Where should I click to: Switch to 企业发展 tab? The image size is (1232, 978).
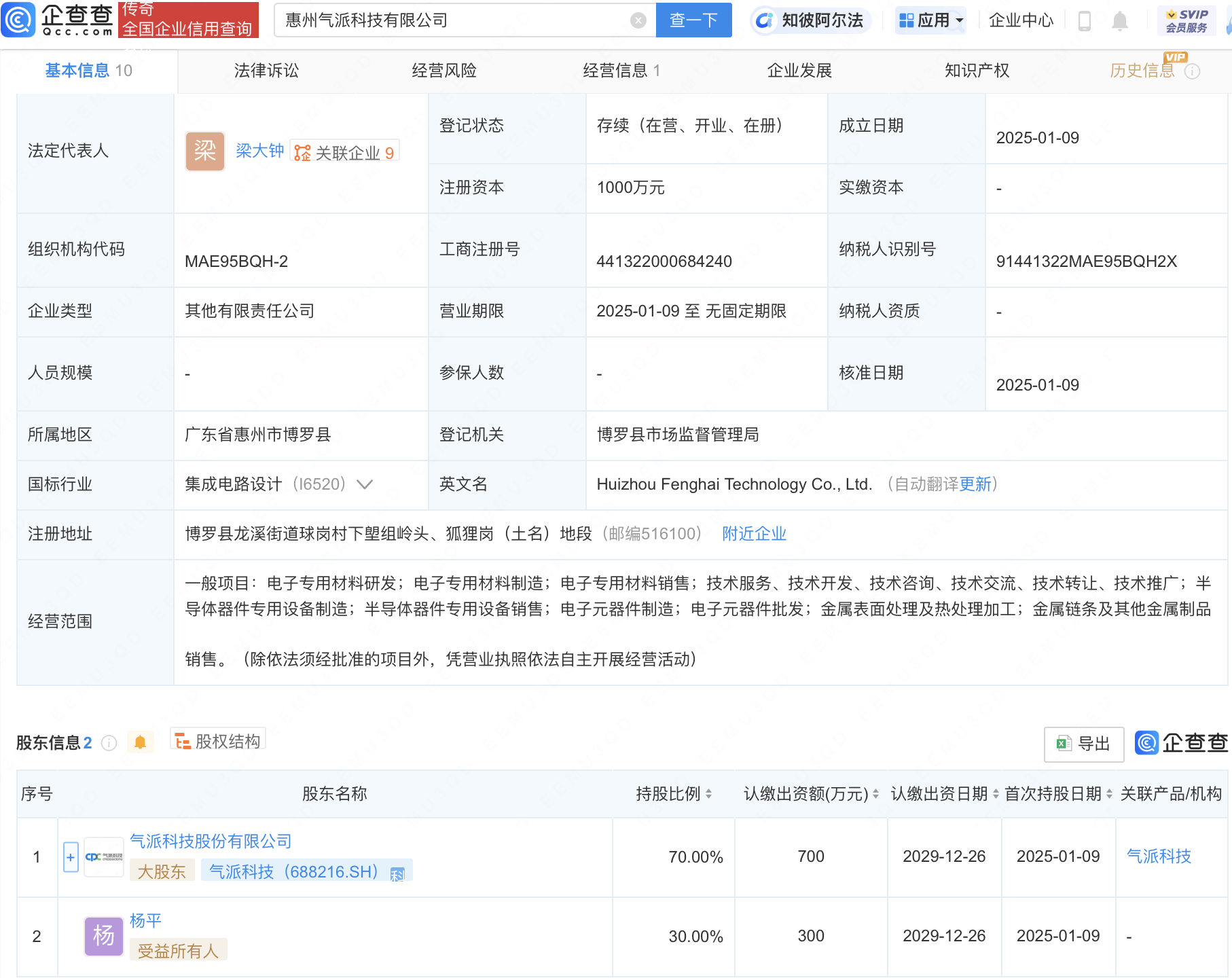click(x=799, y=71)
